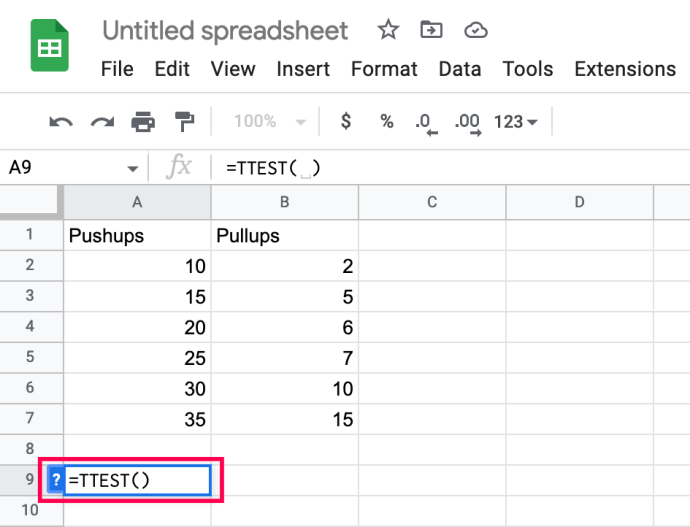The image size is (690, 527).
Task: Apply the percent format button
Action: tap(386, 122)
